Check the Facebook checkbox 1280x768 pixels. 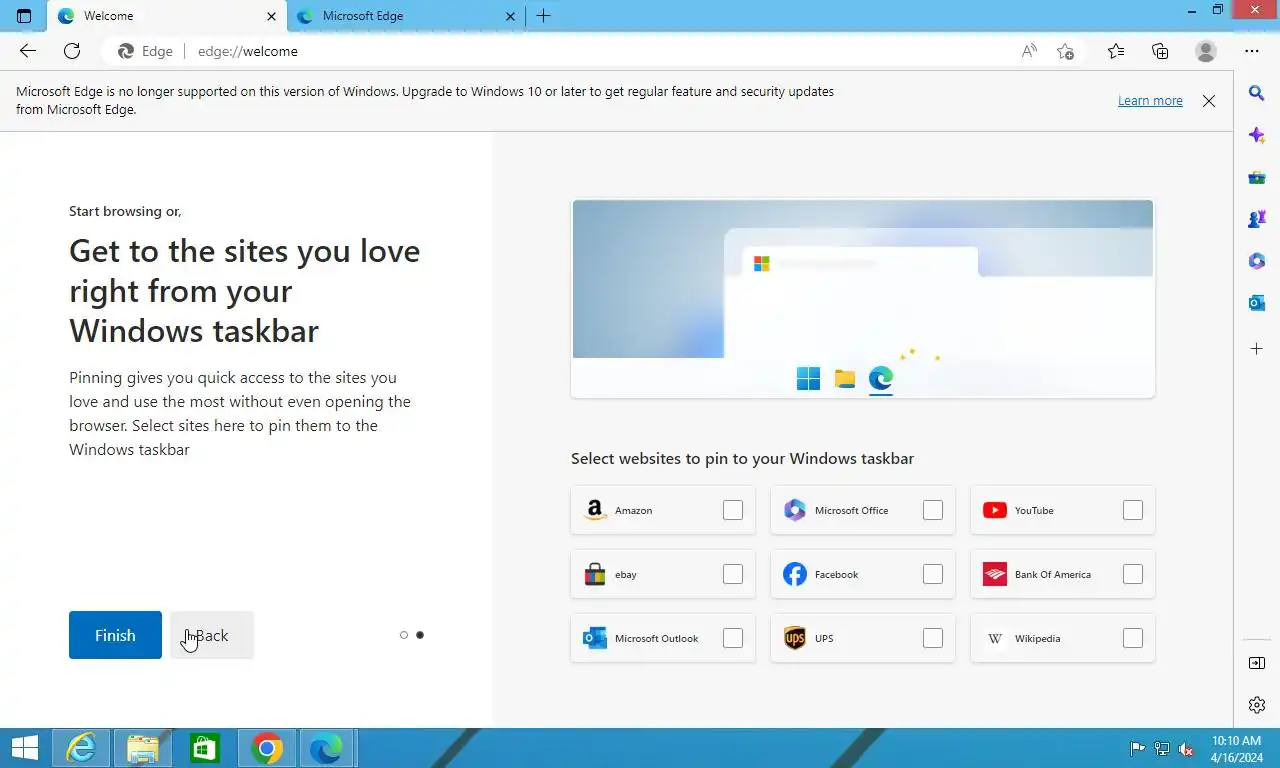point(933,574)
